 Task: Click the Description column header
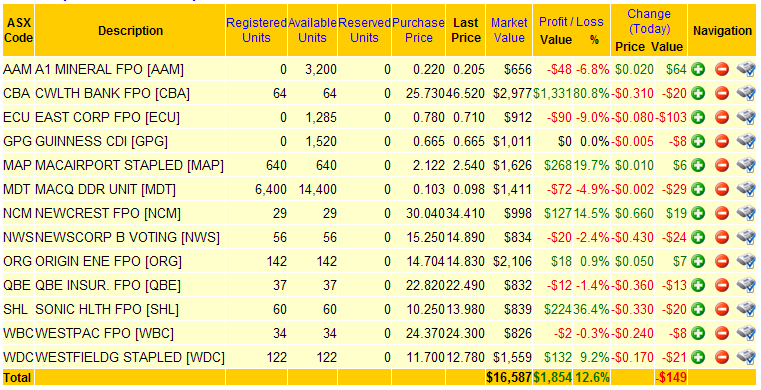130,31
